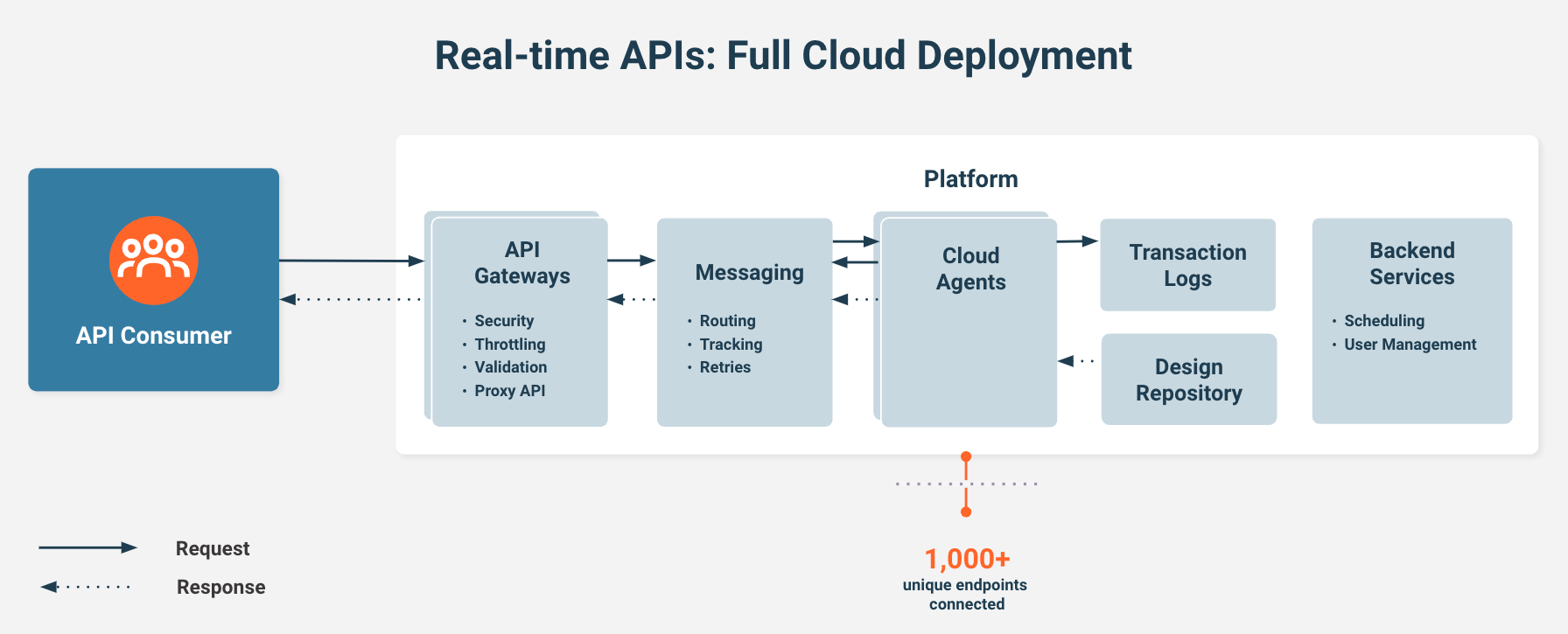Screen dimensions: 1568x634
Task: Click the request arrow icon in legend
Action: tap(87, 547)
